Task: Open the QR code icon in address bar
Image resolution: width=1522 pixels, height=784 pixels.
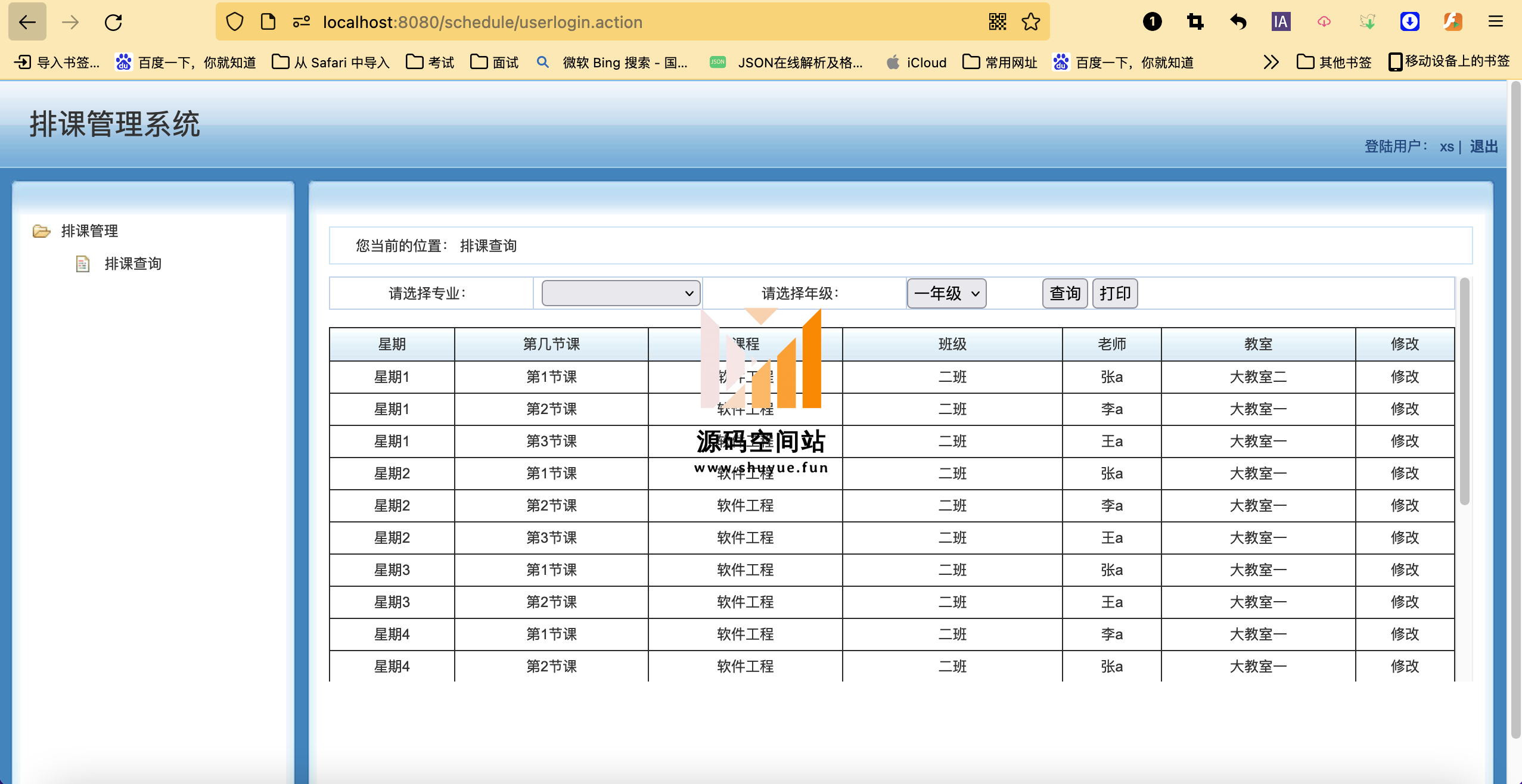Action: coord(998,22)
